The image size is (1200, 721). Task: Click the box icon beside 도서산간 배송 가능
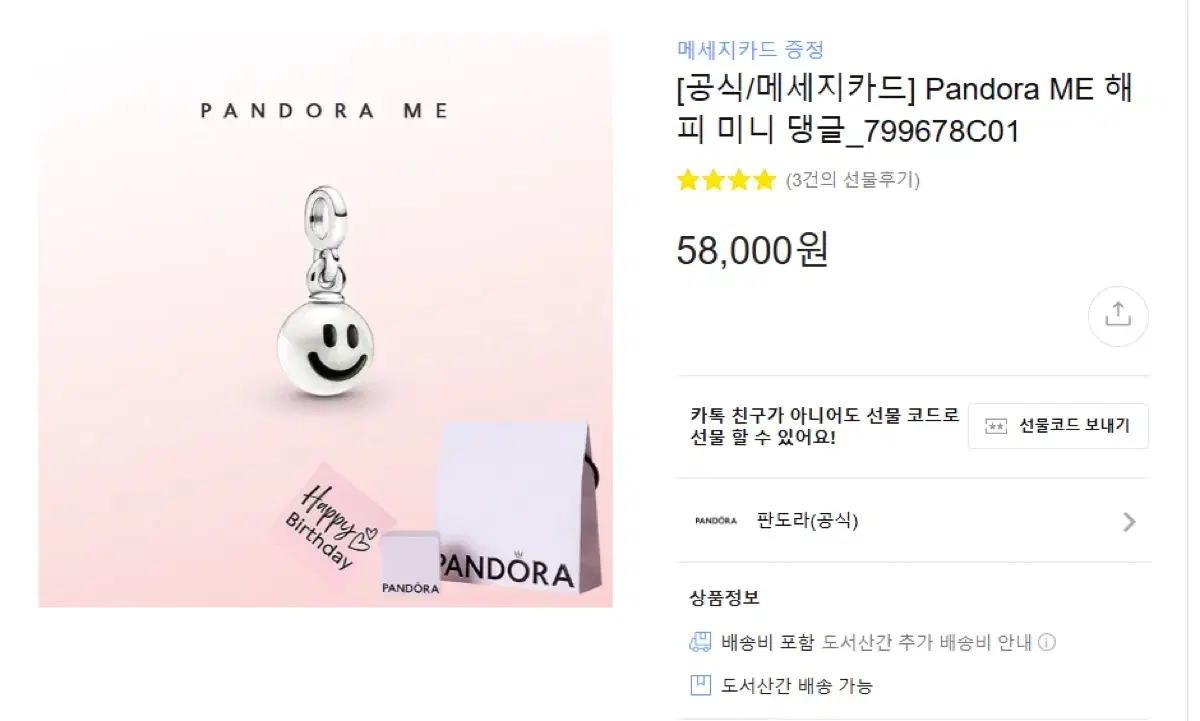tap(701, 685)
